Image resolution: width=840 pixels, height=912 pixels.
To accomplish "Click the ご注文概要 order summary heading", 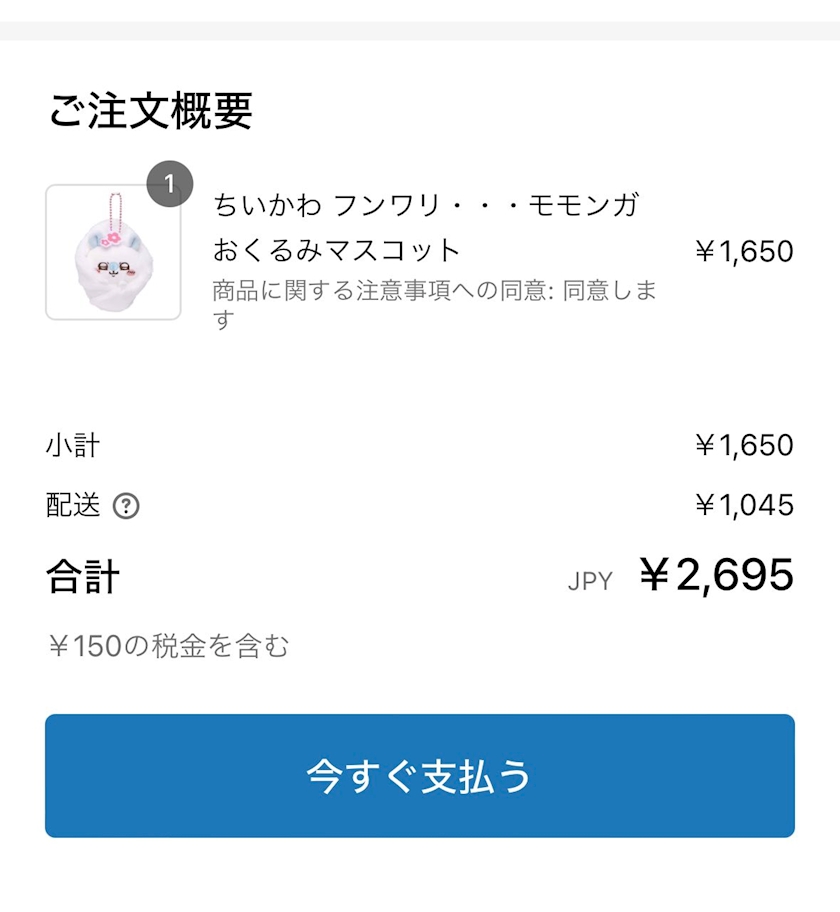I will [150, 111].
